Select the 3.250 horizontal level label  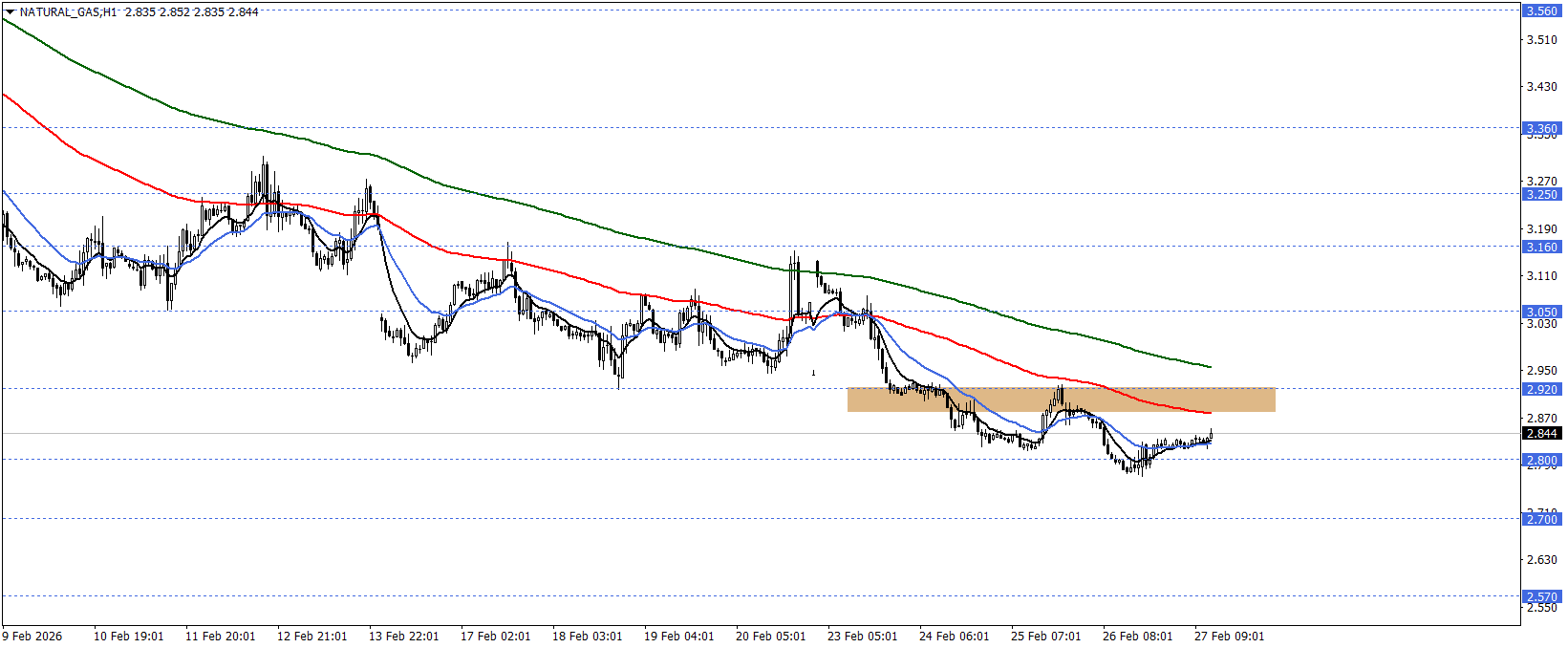(x=1541, y=194)
